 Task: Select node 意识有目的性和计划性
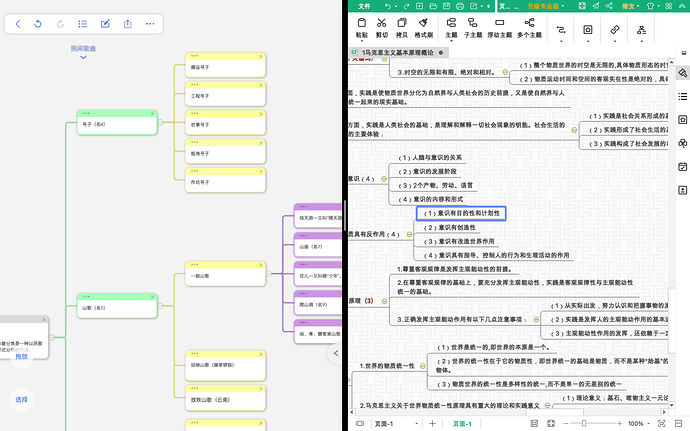pyautogui.click(x=461, y=213)
